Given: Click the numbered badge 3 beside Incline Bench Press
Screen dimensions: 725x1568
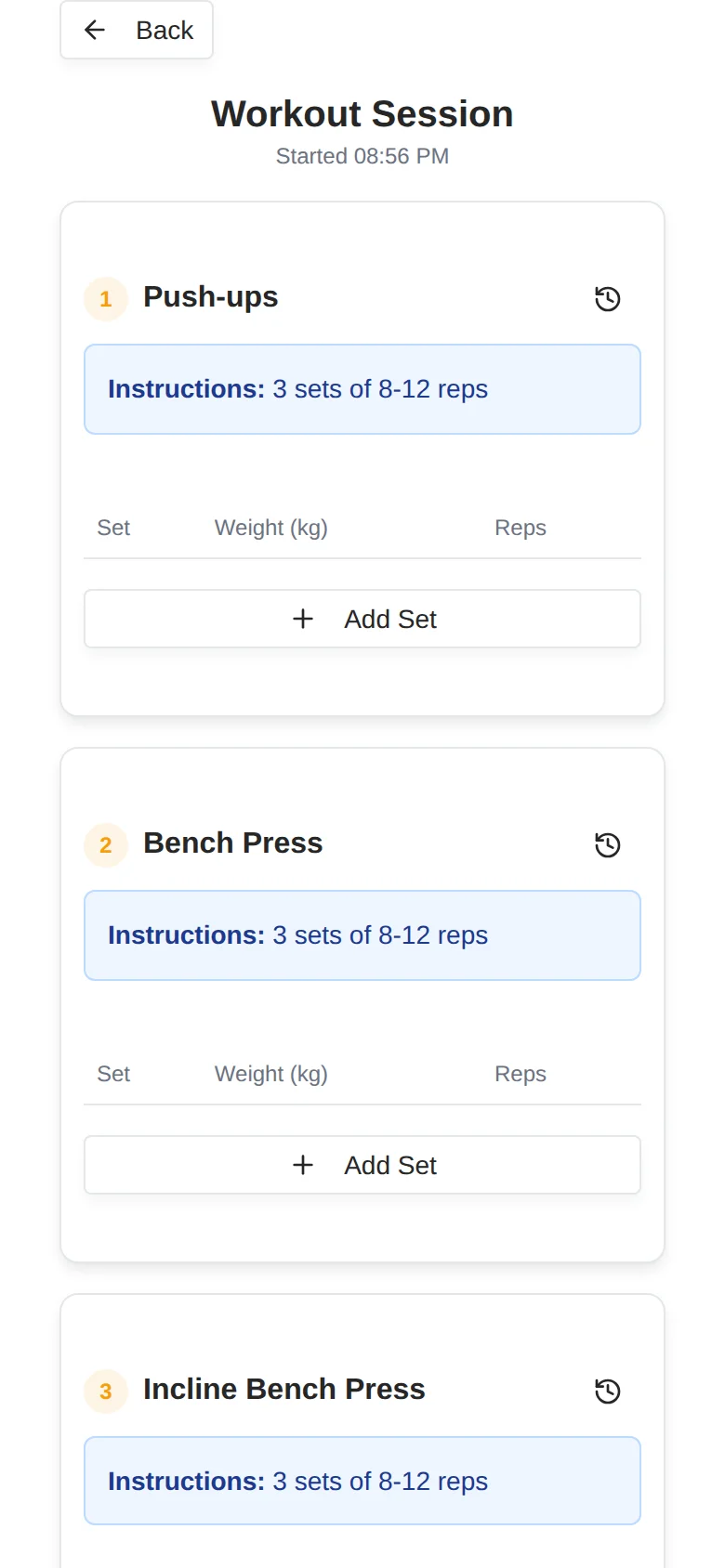Looking at the screenshot, I should [105, 1392].
